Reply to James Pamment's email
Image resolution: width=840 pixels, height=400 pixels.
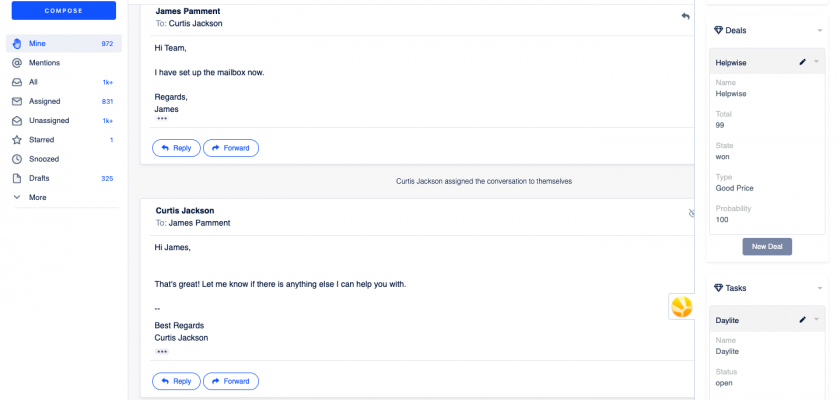176,148
